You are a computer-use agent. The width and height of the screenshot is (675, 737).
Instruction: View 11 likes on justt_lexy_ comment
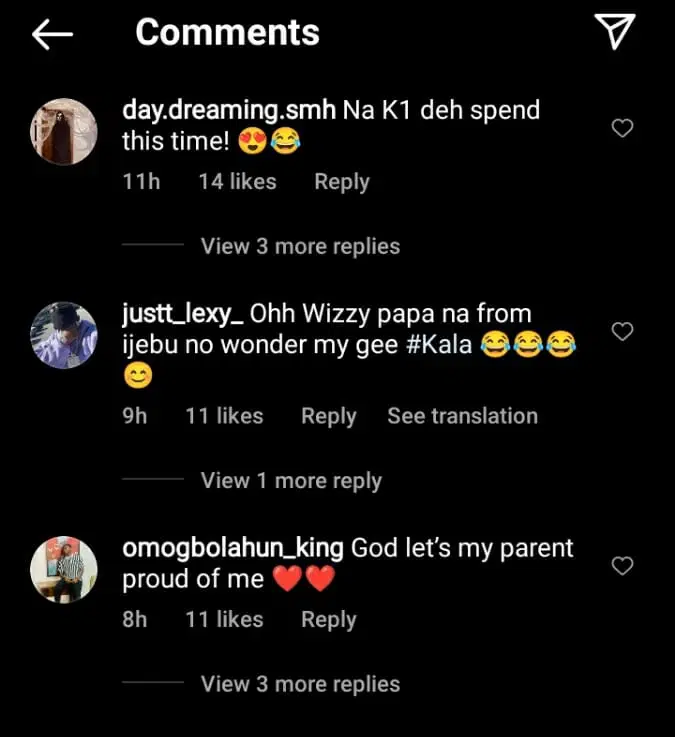[x=224, y=416]
